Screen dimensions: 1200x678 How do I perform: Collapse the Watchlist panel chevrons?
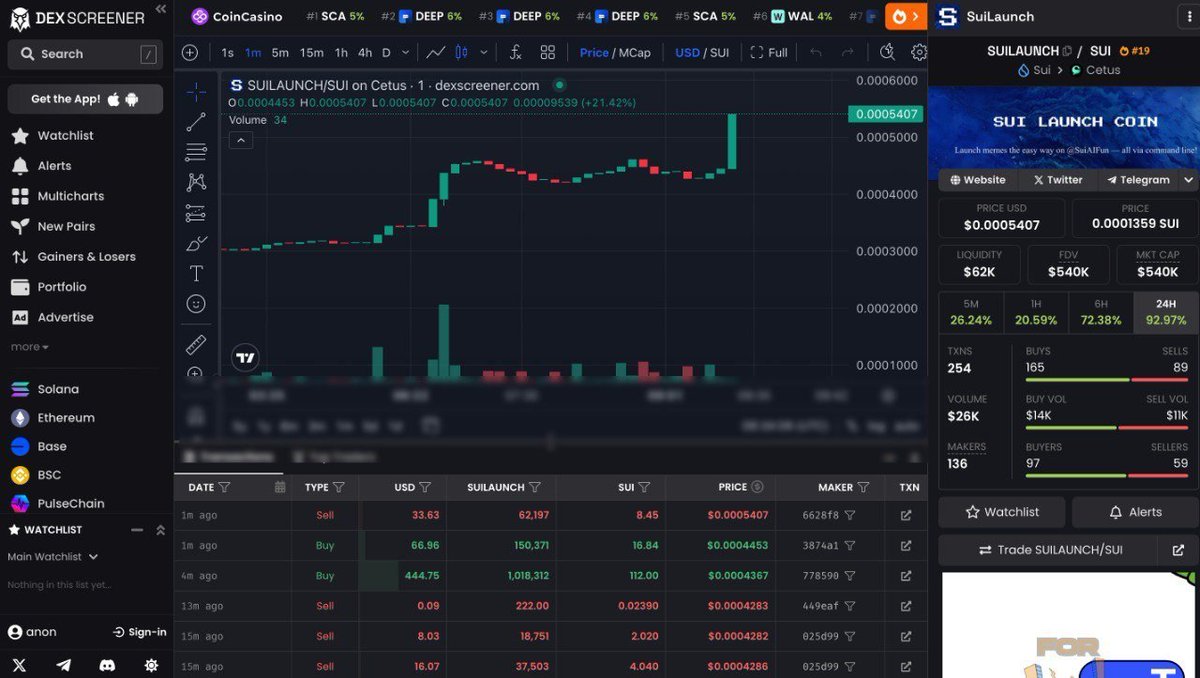coord(160,530)
